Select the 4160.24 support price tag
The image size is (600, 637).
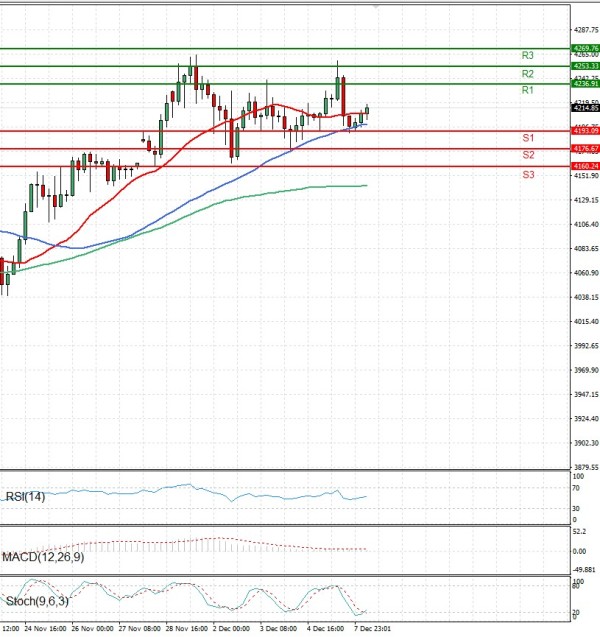pos(585,166)
